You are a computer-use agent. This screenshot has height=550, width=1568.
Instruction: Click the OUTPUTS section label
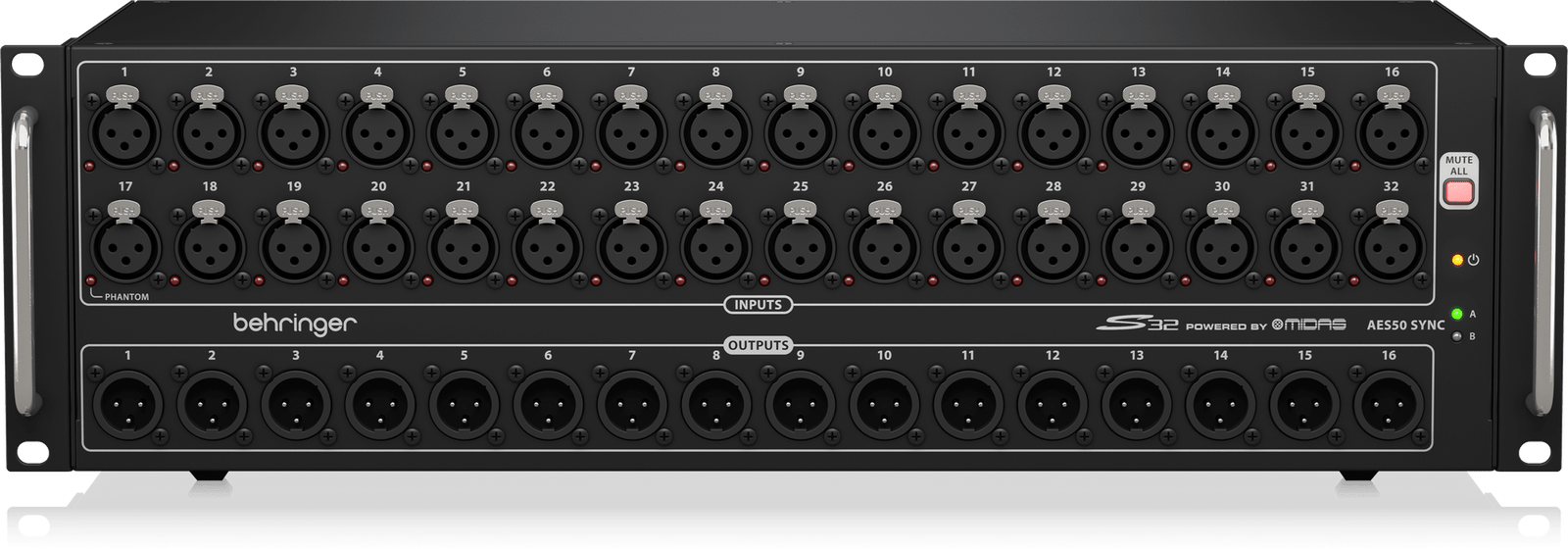coord(759,345)
